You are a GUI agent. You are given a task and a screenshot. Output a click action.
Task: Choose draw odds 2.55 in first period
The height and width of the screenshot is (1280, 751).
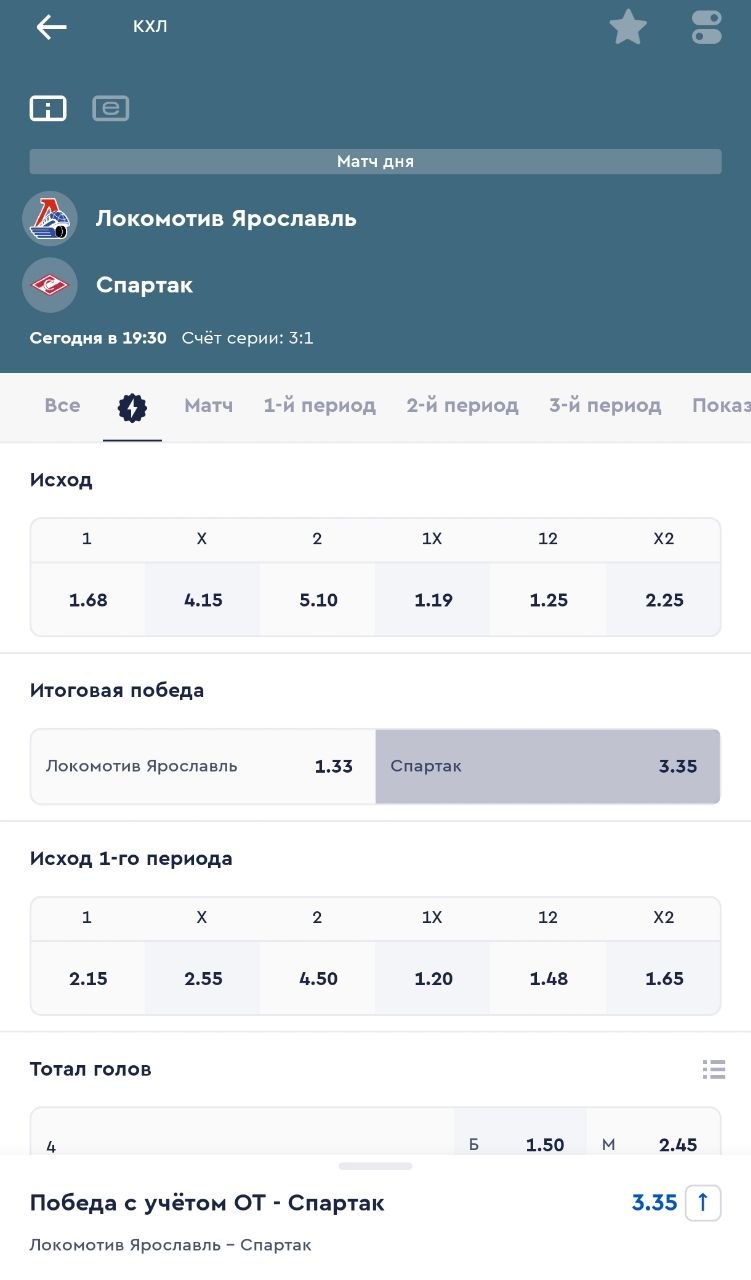coord(203,978)
